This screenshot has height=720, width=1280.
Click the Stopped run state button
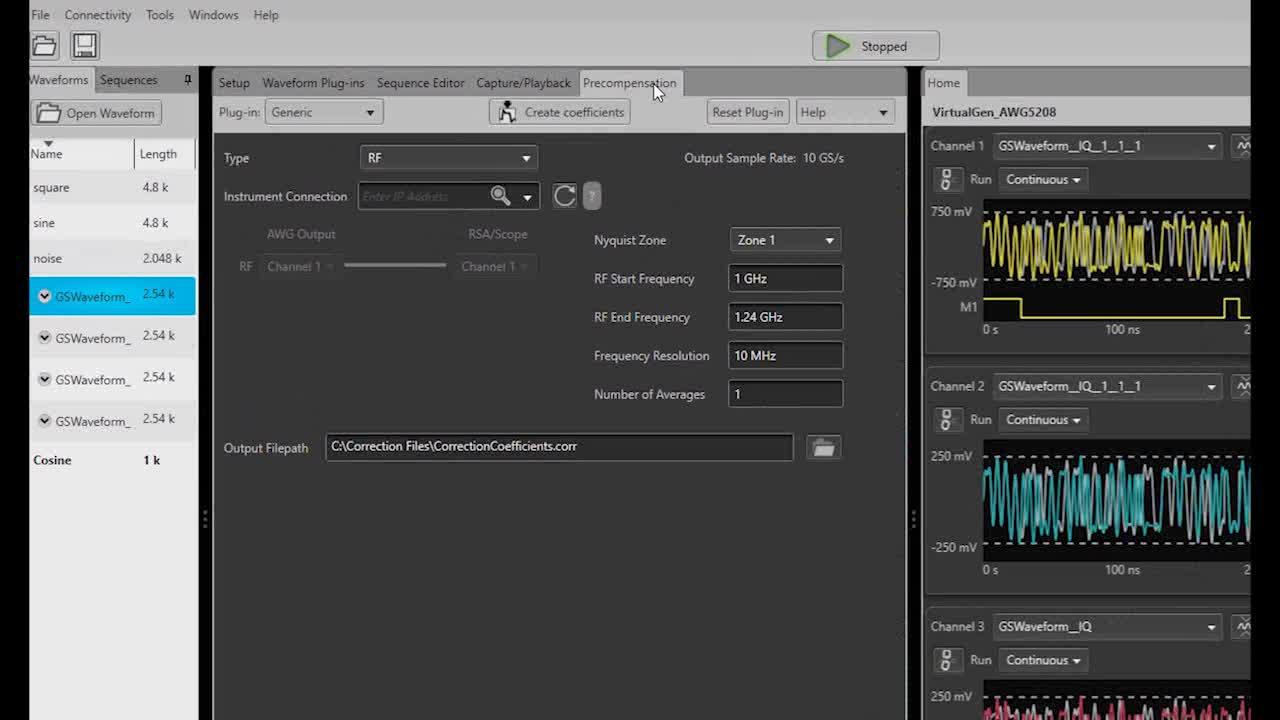[876, 46]
